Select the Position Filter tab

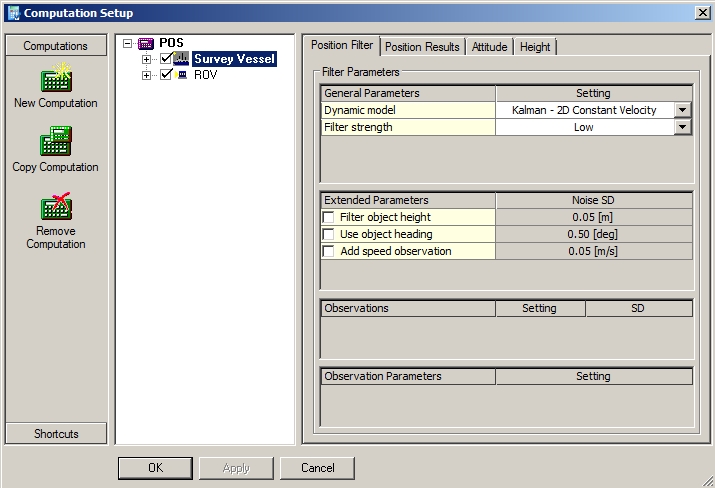pyautogui.click(x=342, y=45)
